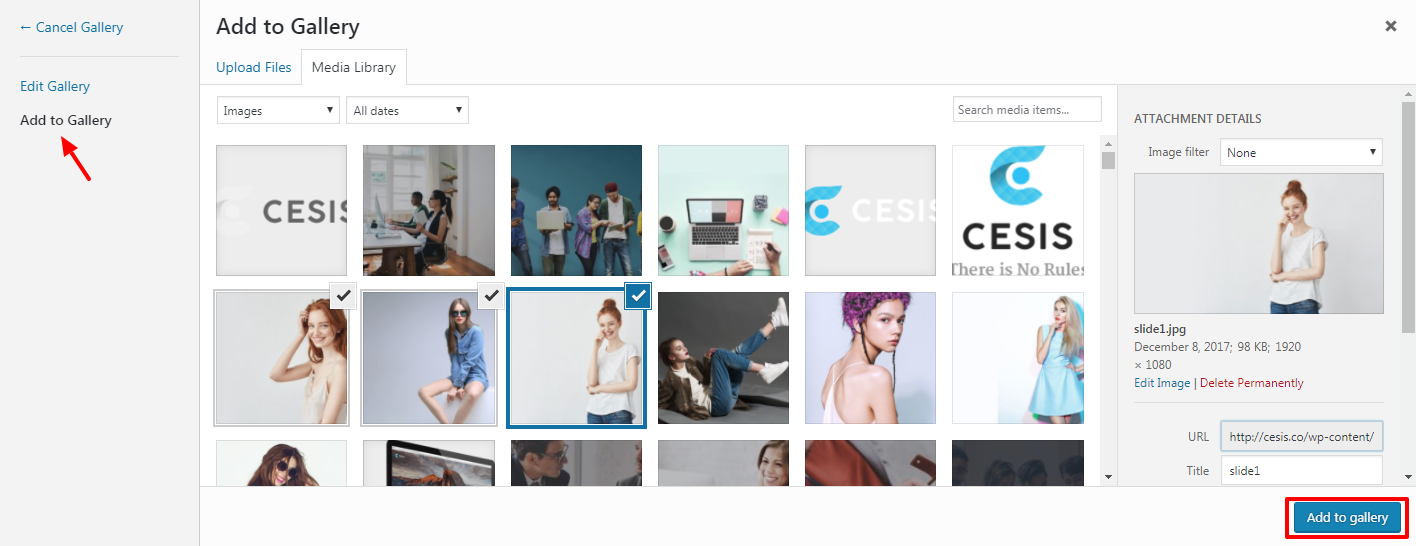Close the Add to Gallery dialog
The width and height of the screenshot is (1416, 546).
tap(1390, 27)
